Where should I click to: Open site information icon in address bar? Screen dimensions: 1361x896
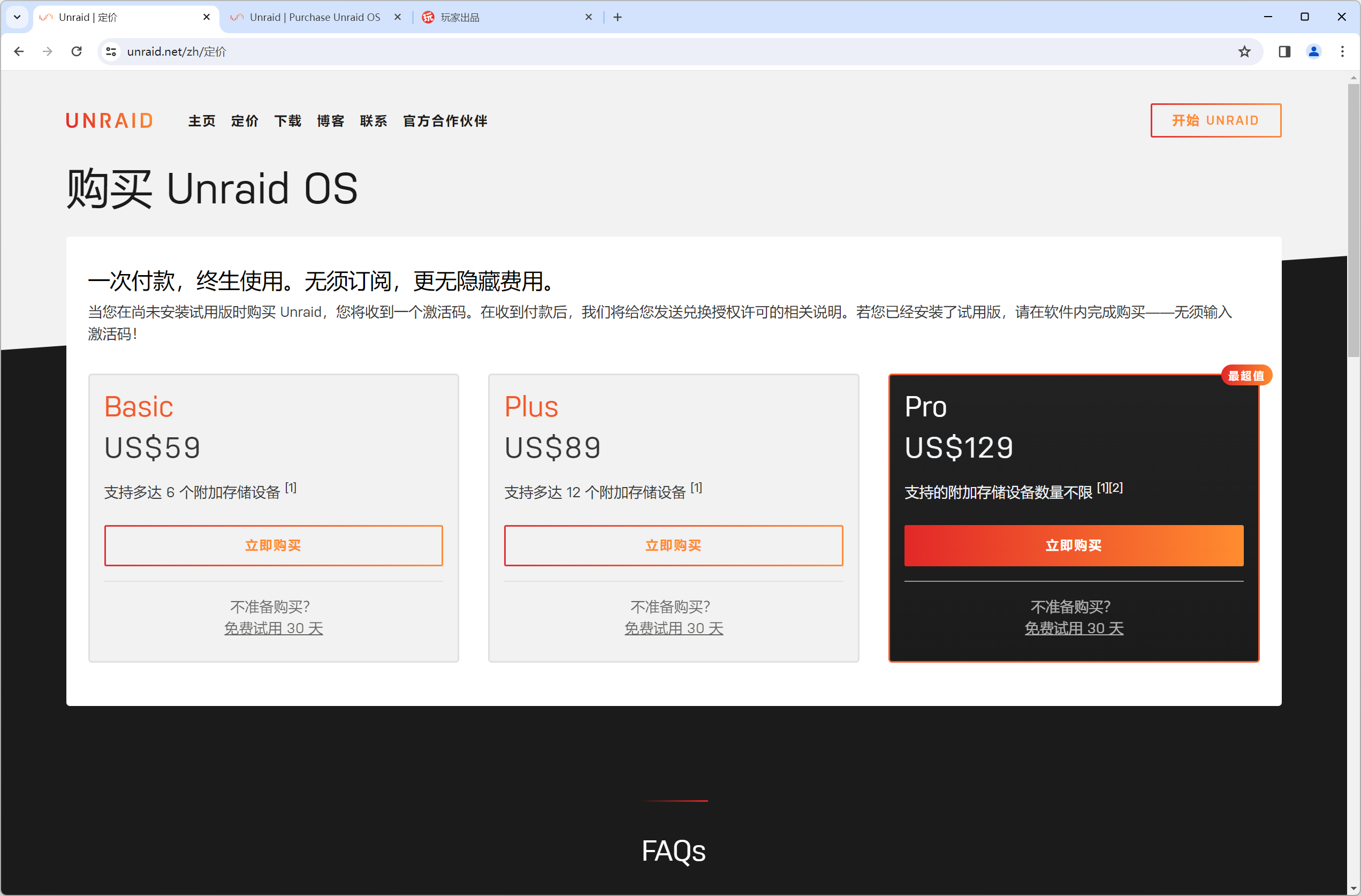111,51
